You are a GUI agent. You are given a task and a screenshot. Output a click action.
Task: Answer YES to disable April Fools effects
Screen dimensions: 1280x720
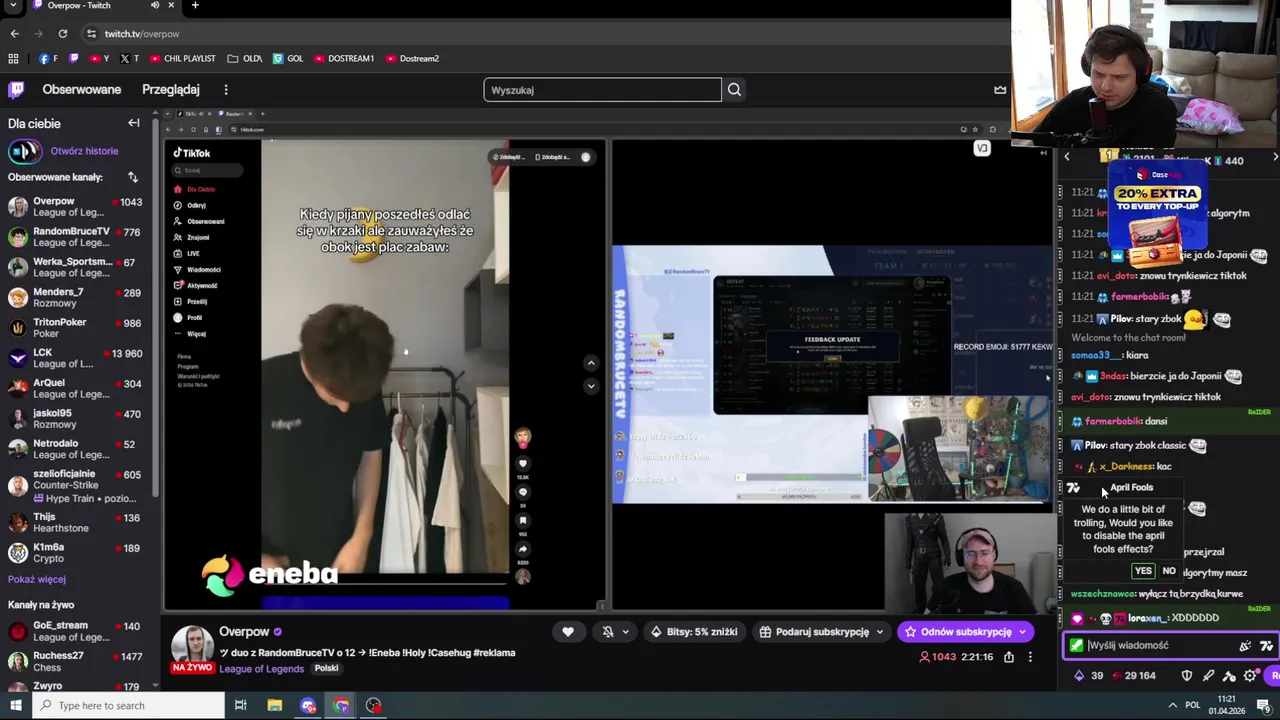pyautogui.click(x=1143, y=571)
